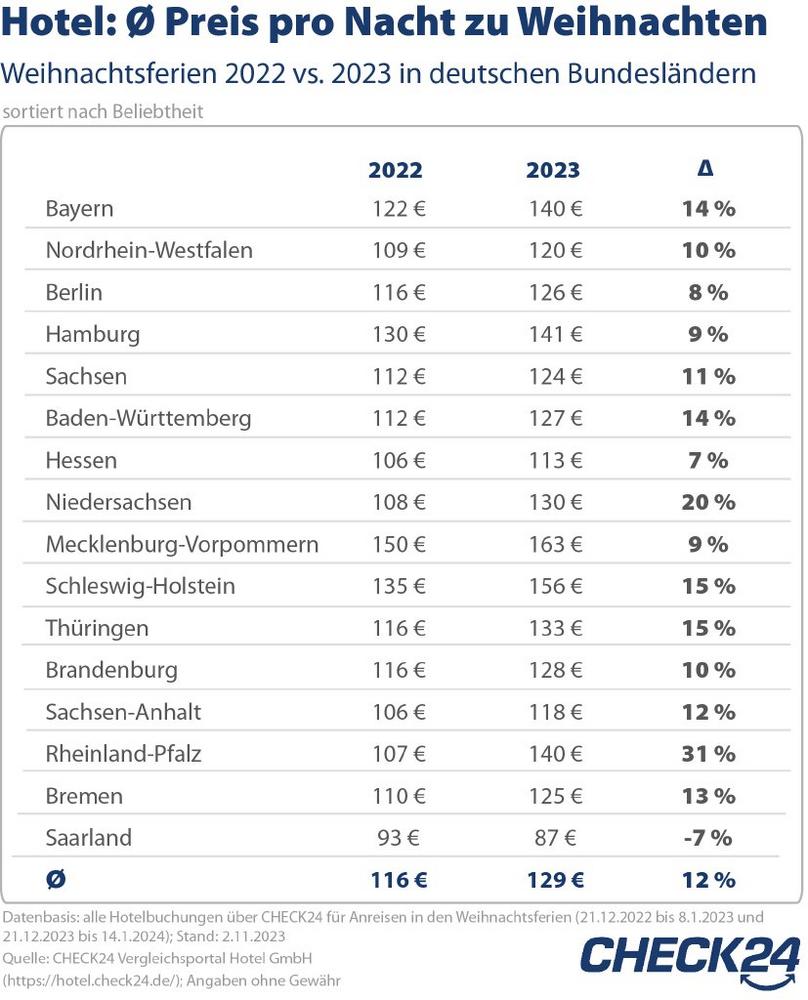Select the Bayern row label
The image size is (808, 1000).
point(79,209)
